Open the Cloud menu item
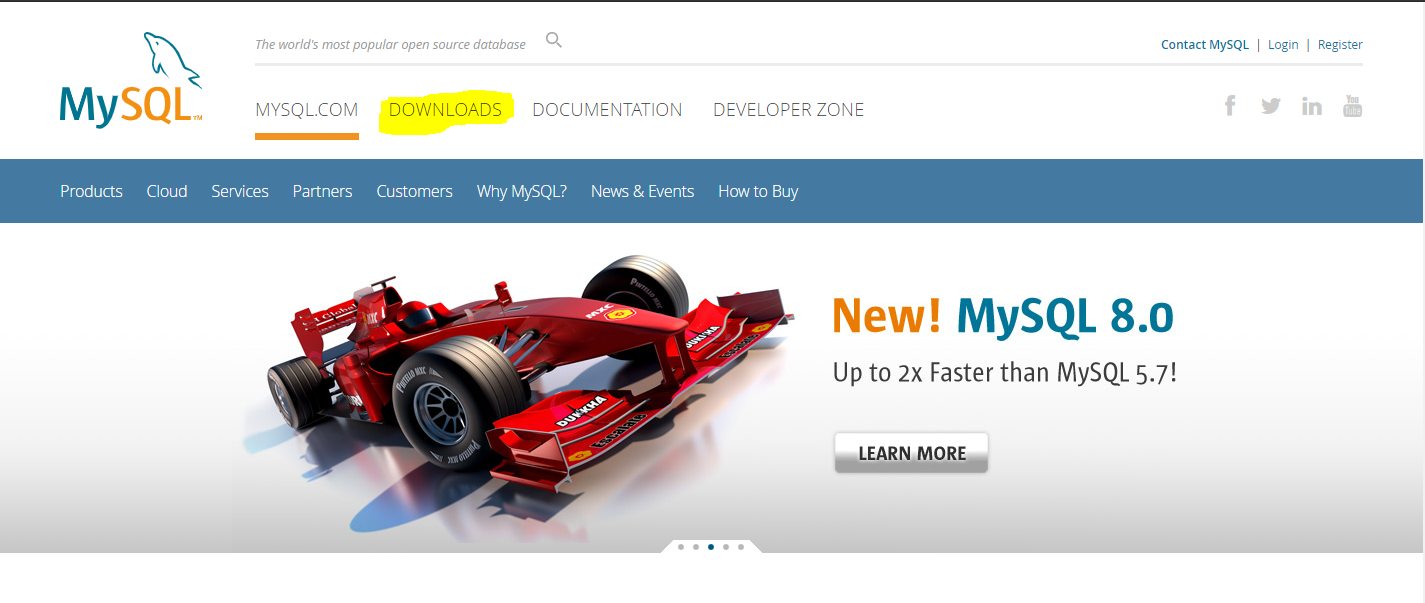This screenshot has height=603, width=1425. pos(167,191)
